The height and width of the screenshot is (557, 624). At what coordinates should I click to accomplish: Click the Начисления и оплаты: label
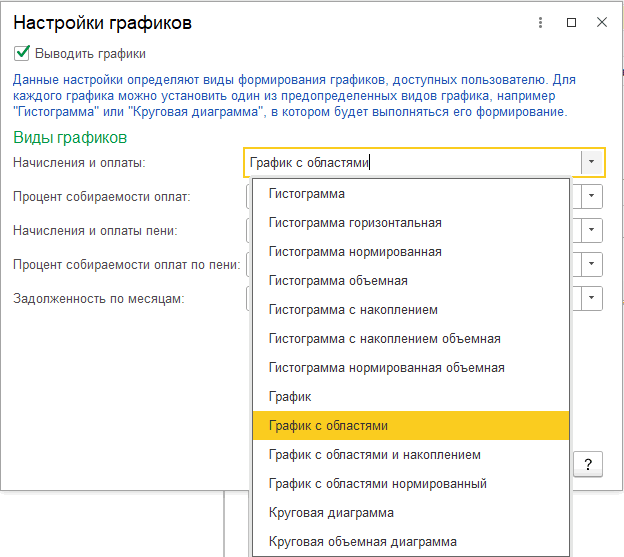[79, 163]
